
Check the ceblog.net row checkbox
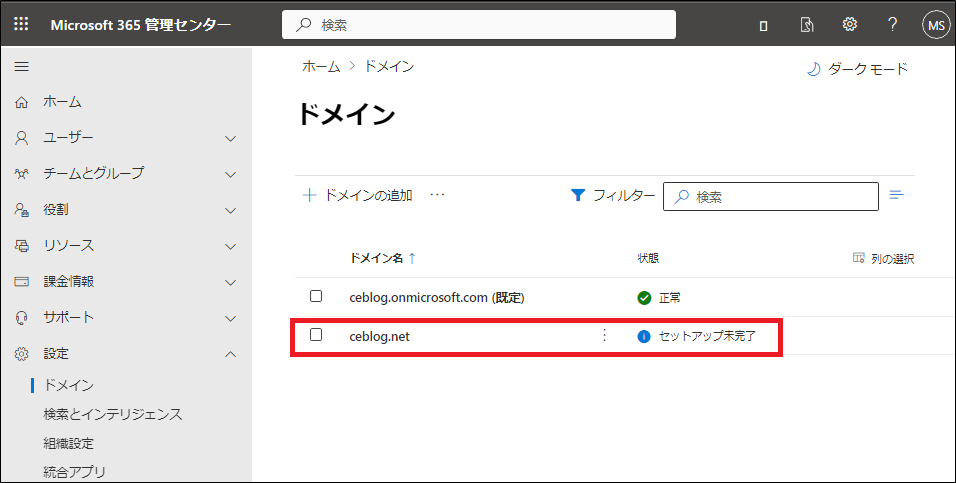pos(316,335)
